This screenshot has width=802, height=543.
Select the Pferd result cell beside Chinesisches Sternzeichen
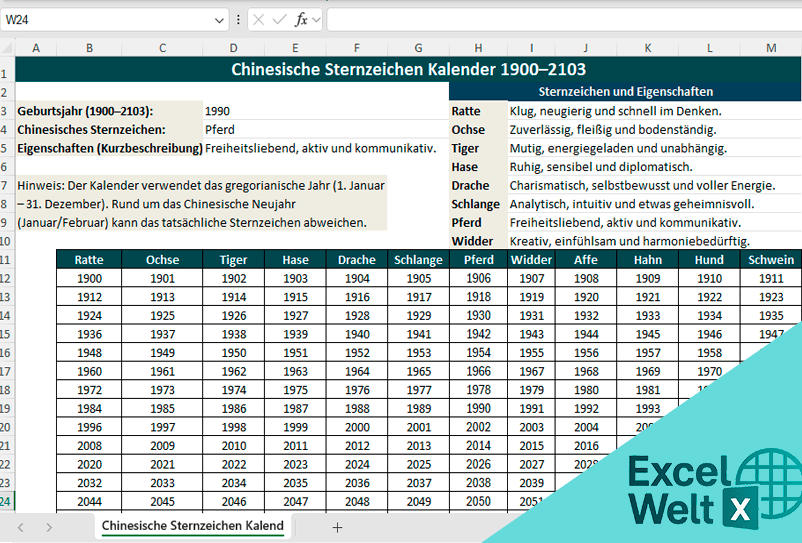point(220,130)
